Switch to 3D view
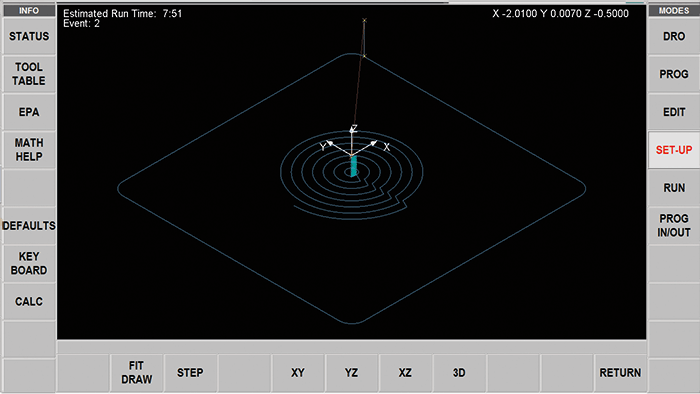 point(459,373)
